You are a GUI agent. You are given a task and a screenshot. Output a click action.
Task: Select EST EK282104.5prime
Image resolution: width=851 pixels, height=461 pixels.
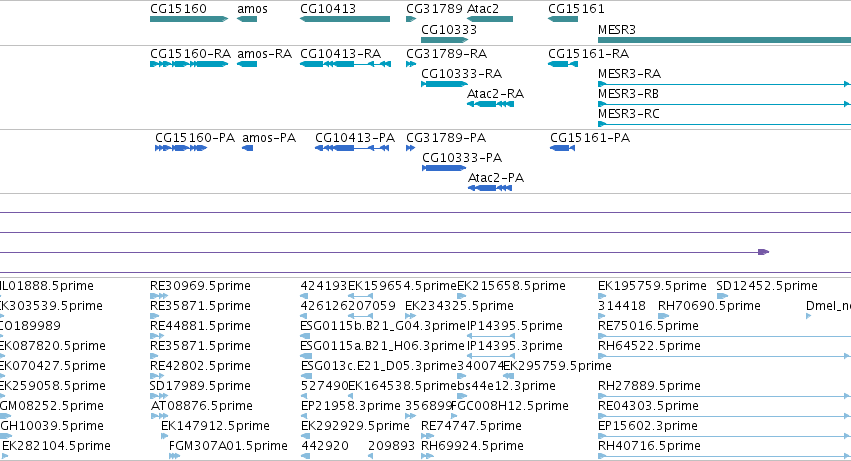coord(56,446)
